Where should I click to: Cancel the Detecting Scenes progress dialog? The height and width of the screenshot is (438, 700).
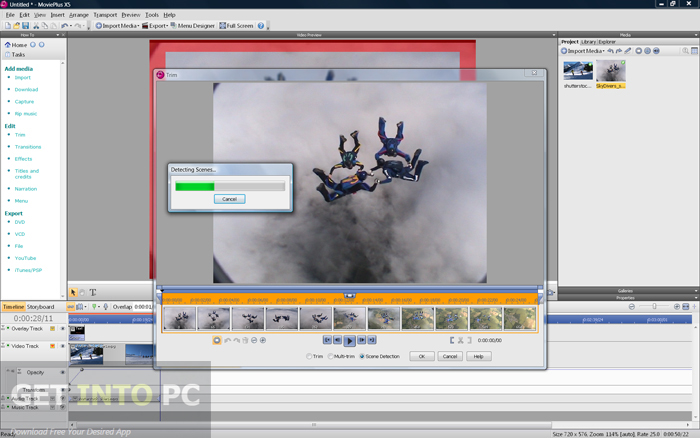[x=229, y=199]
